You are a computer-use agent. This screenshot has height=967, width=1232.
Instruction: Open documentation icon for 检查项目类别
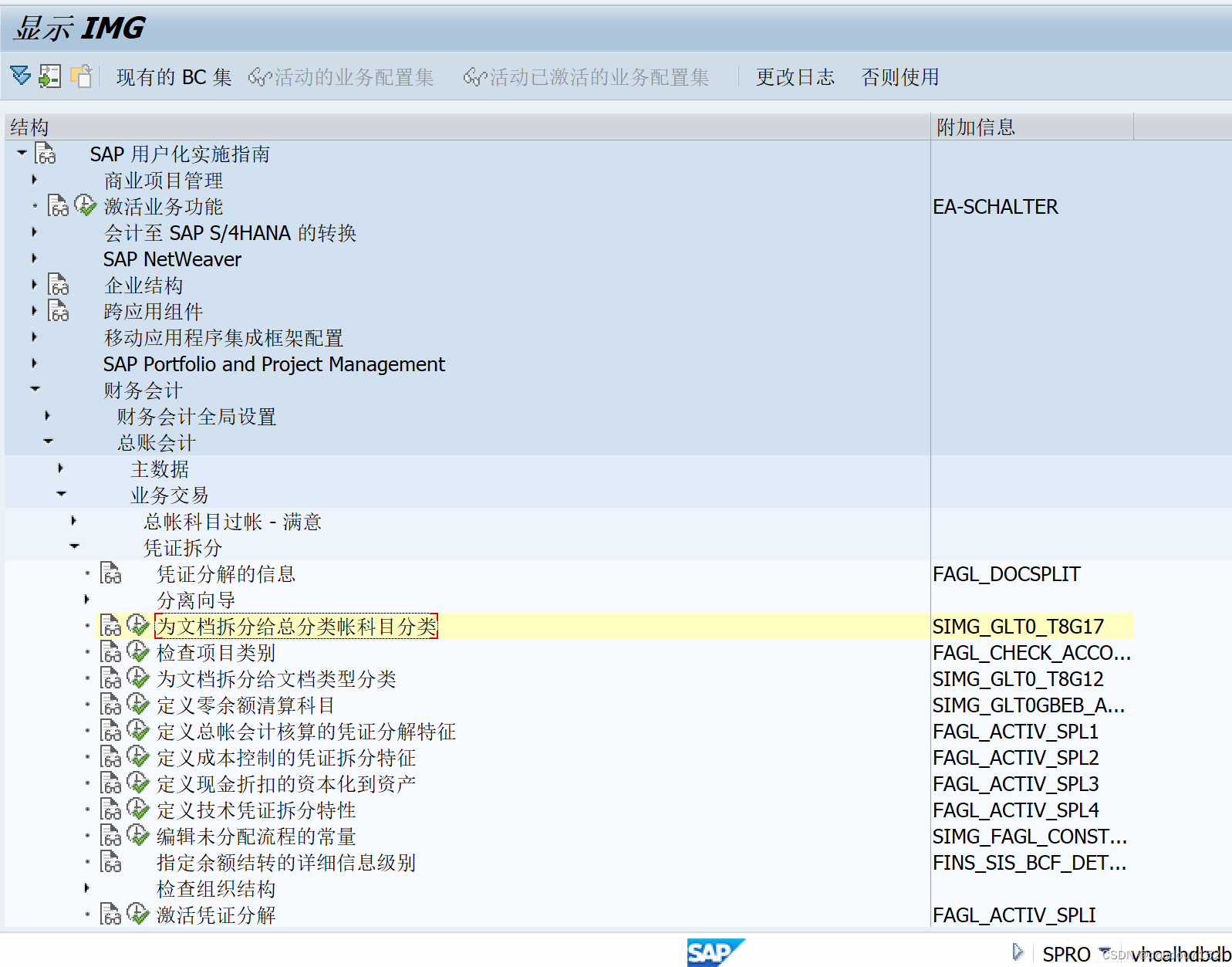(111, 652)
